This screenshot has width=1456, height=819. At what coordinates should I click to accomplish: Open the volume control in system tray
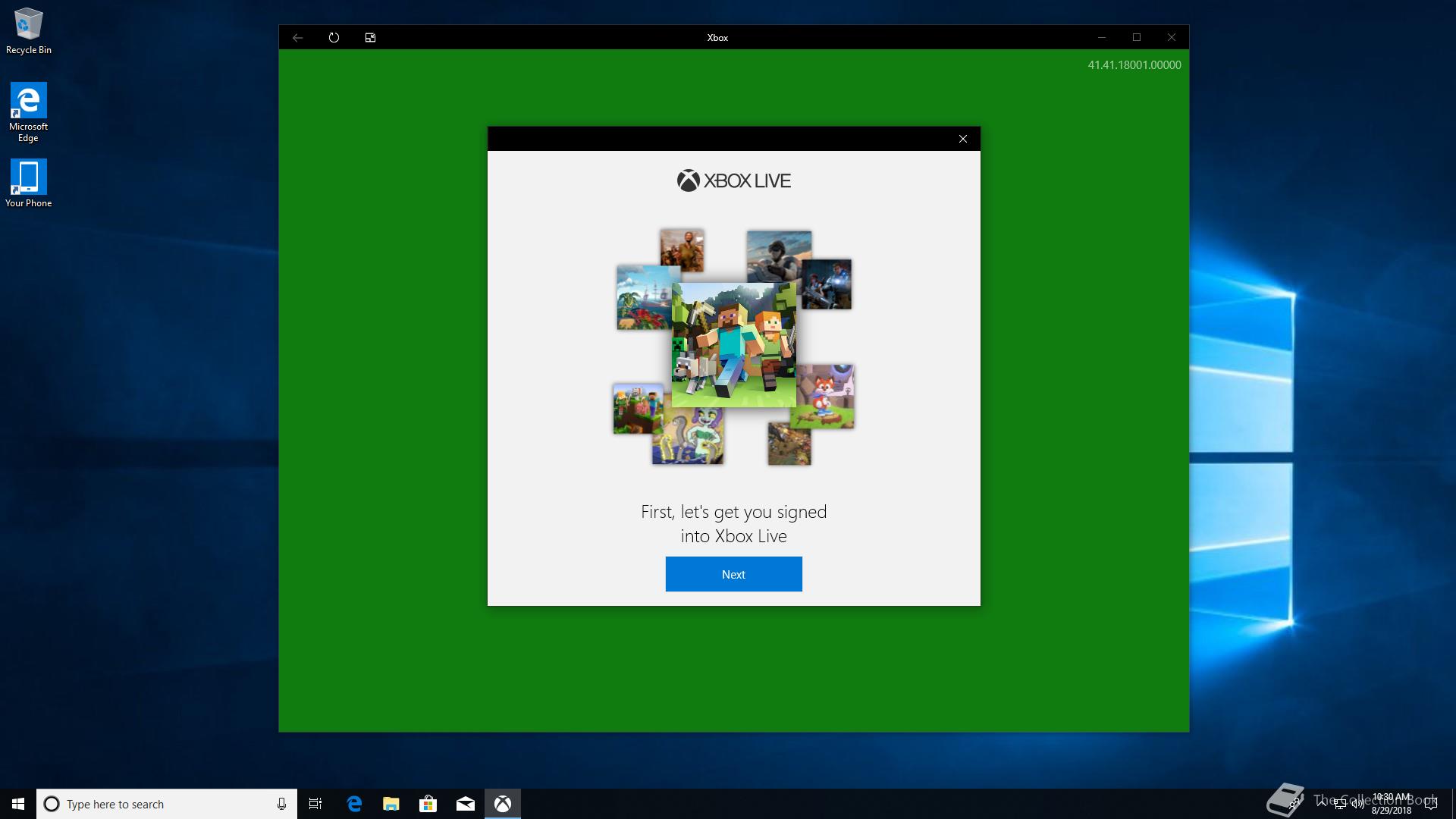(1358, 804)
